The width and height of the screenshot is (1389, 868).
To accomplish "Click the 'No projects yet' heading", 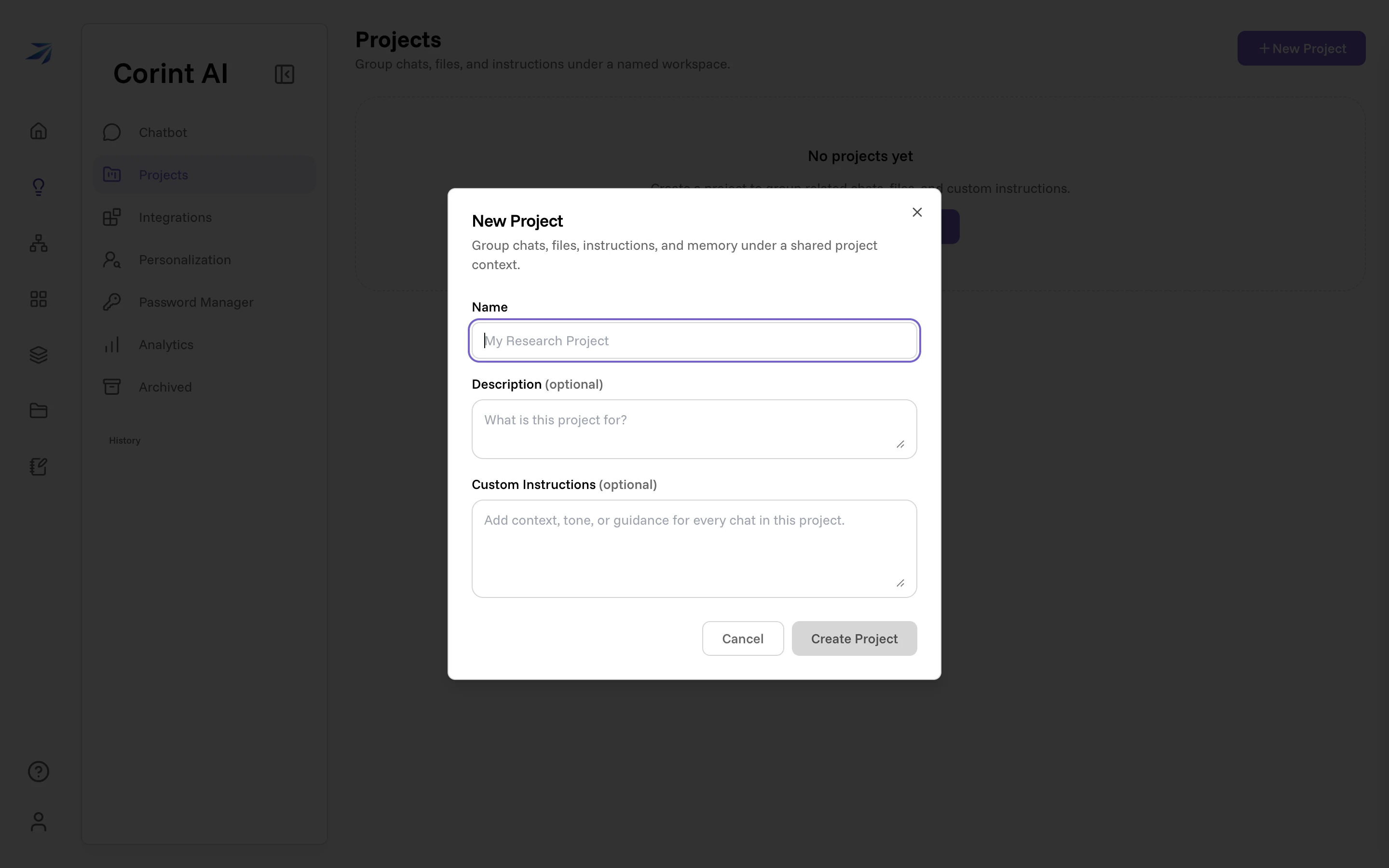I will (x=860, y=156).
